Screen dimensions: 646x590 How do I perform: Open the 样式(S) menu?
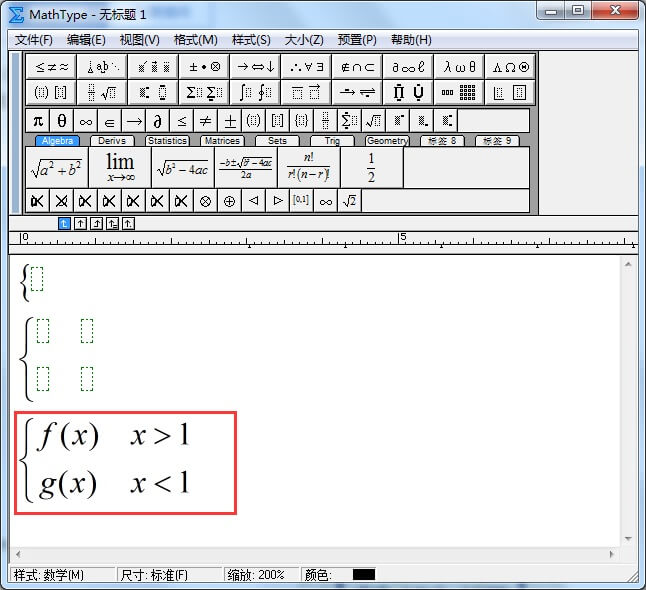coord(251,40)
